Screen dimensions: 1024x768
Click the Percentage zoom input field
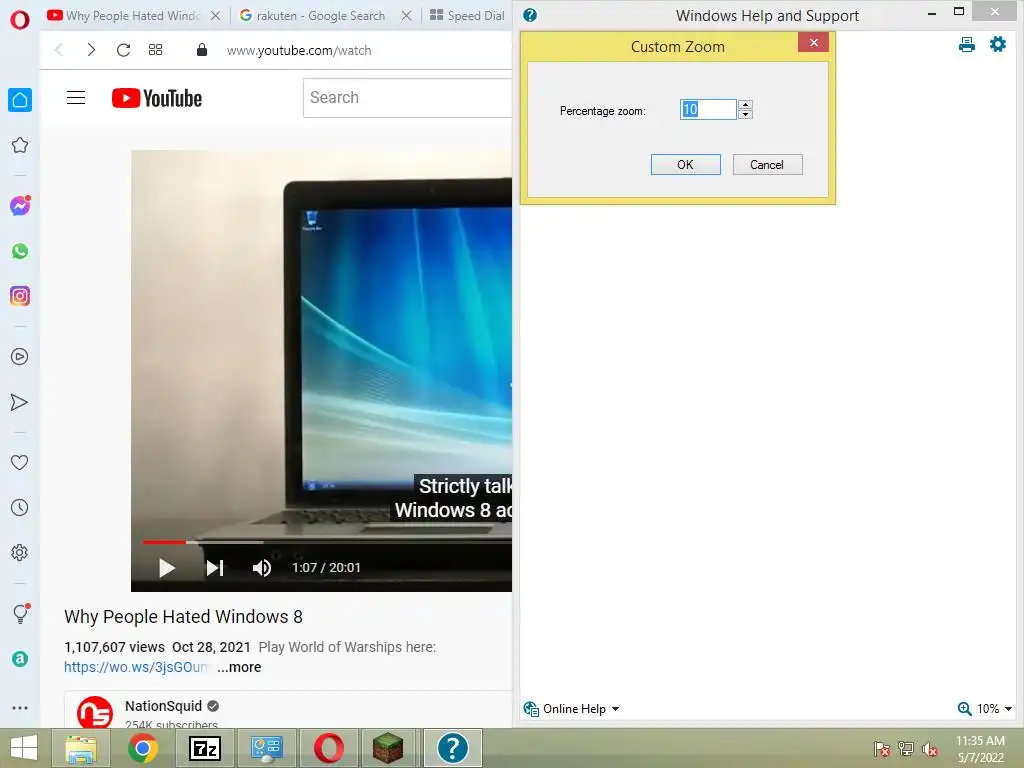pyautogui.click(x=708, y=110)
